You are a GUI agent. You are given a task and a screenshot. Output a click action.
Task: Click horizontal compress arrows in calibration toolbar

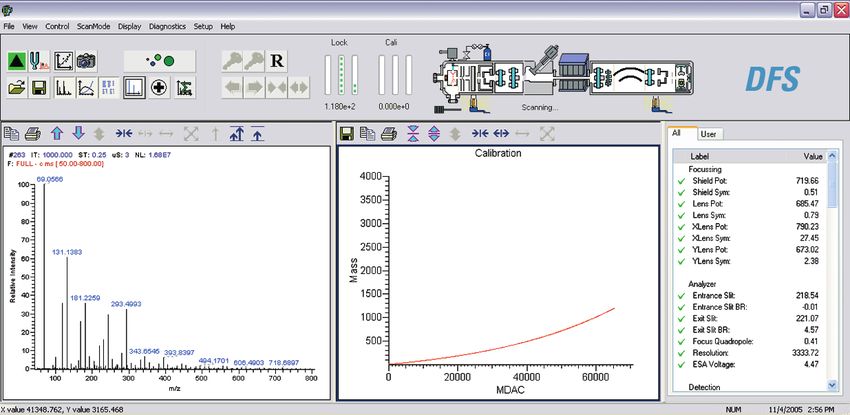[x=480, y=133]
